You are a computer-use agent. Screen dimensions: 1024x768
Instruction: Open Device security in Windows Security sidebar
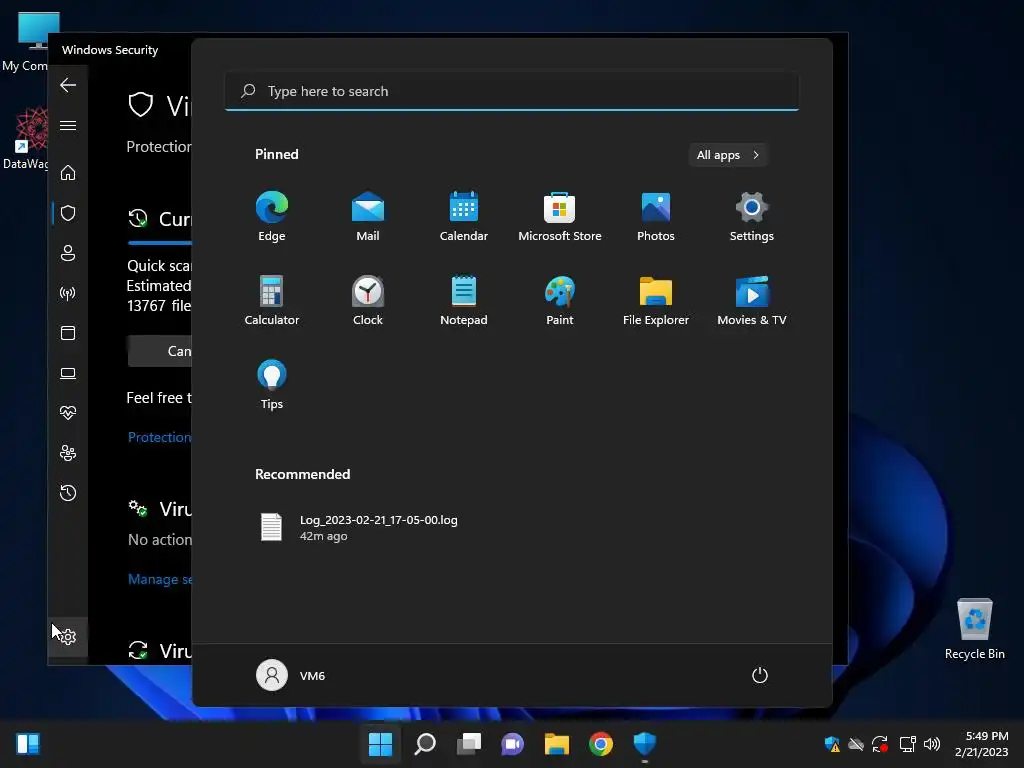point(68,373)
